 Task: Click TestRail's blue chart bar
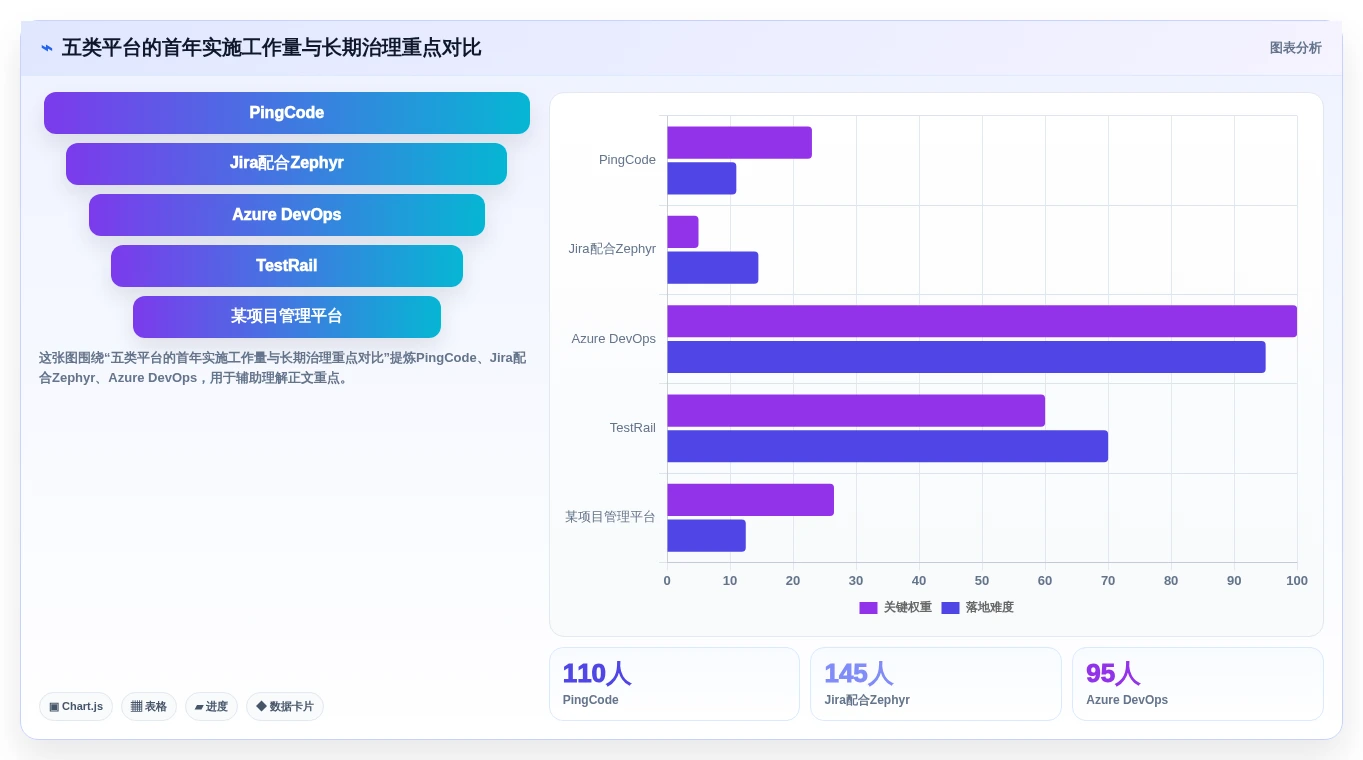887,446
